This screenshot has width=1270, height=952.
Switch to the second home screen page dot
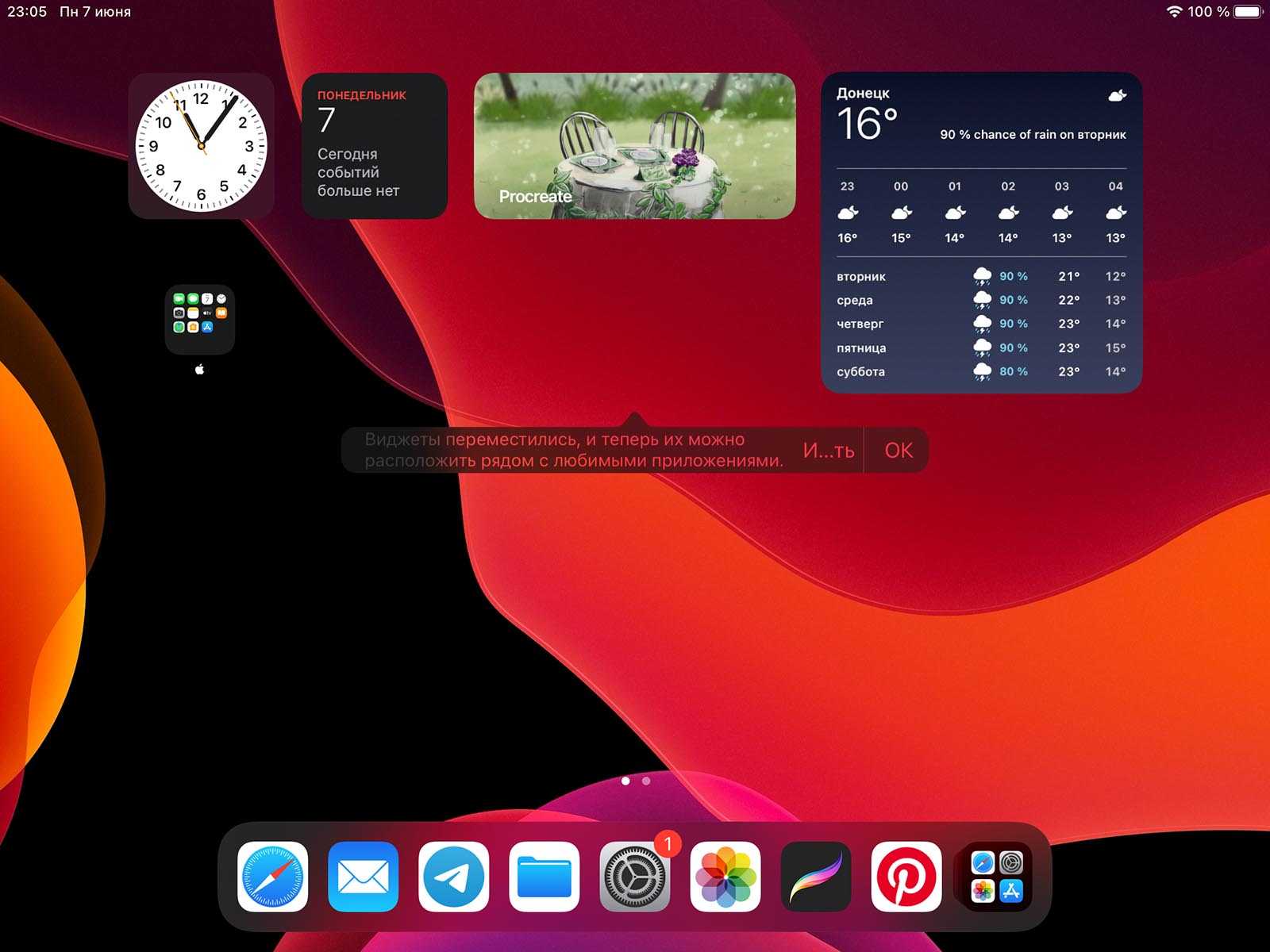point(646,781)
